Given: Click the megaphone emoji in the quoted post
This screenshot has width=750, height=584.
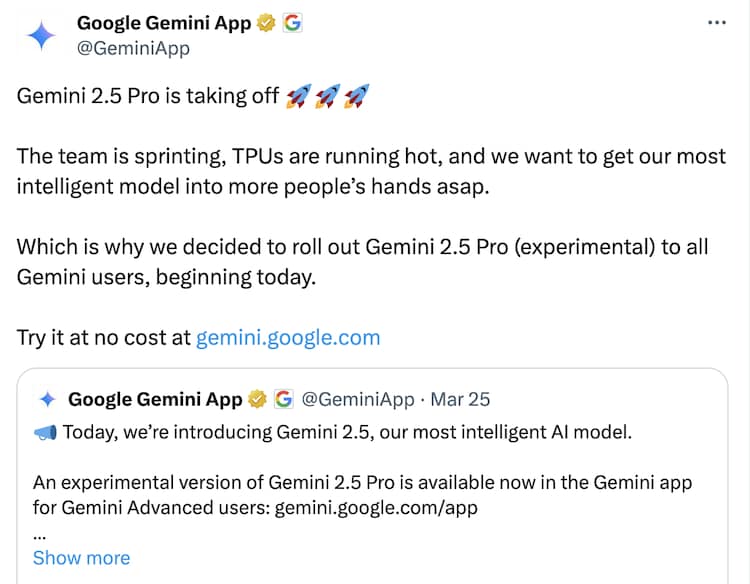Looking at the screenshot, I should (45, 433).
